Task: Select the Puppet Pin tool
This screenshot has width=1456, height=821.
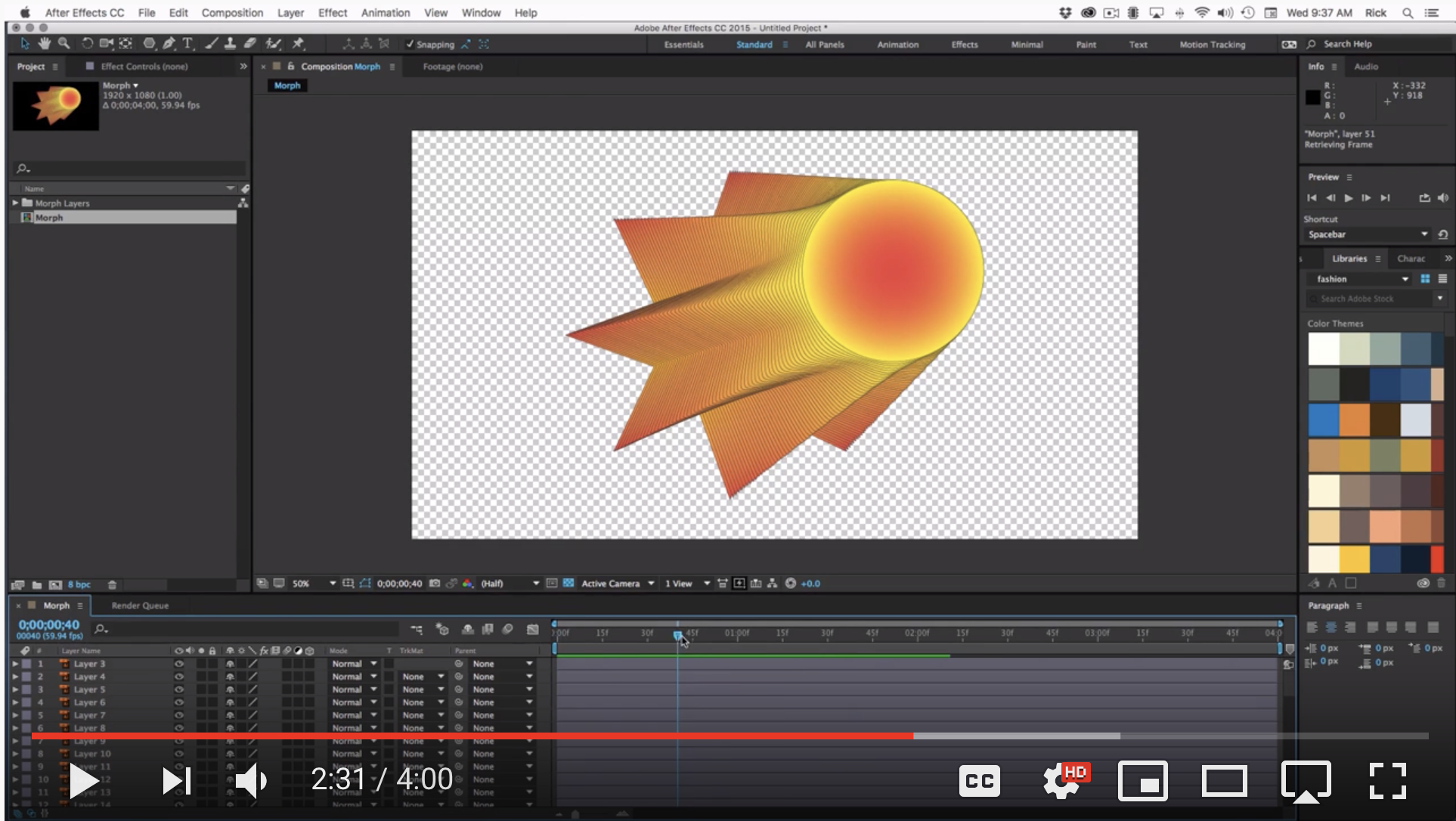Action: (x=299, y=43)
